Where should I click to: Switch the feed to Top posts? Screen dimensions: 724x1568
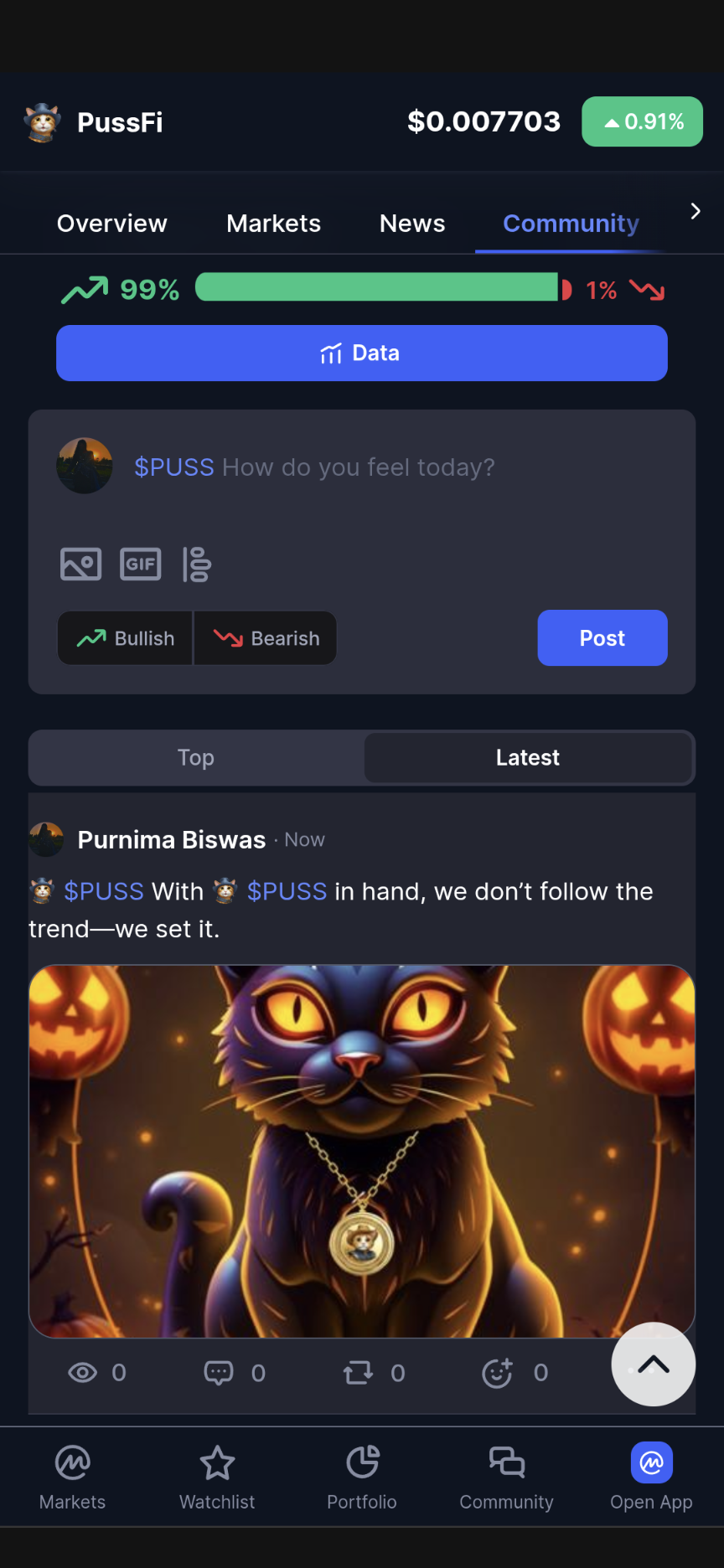tap(196, 757)
